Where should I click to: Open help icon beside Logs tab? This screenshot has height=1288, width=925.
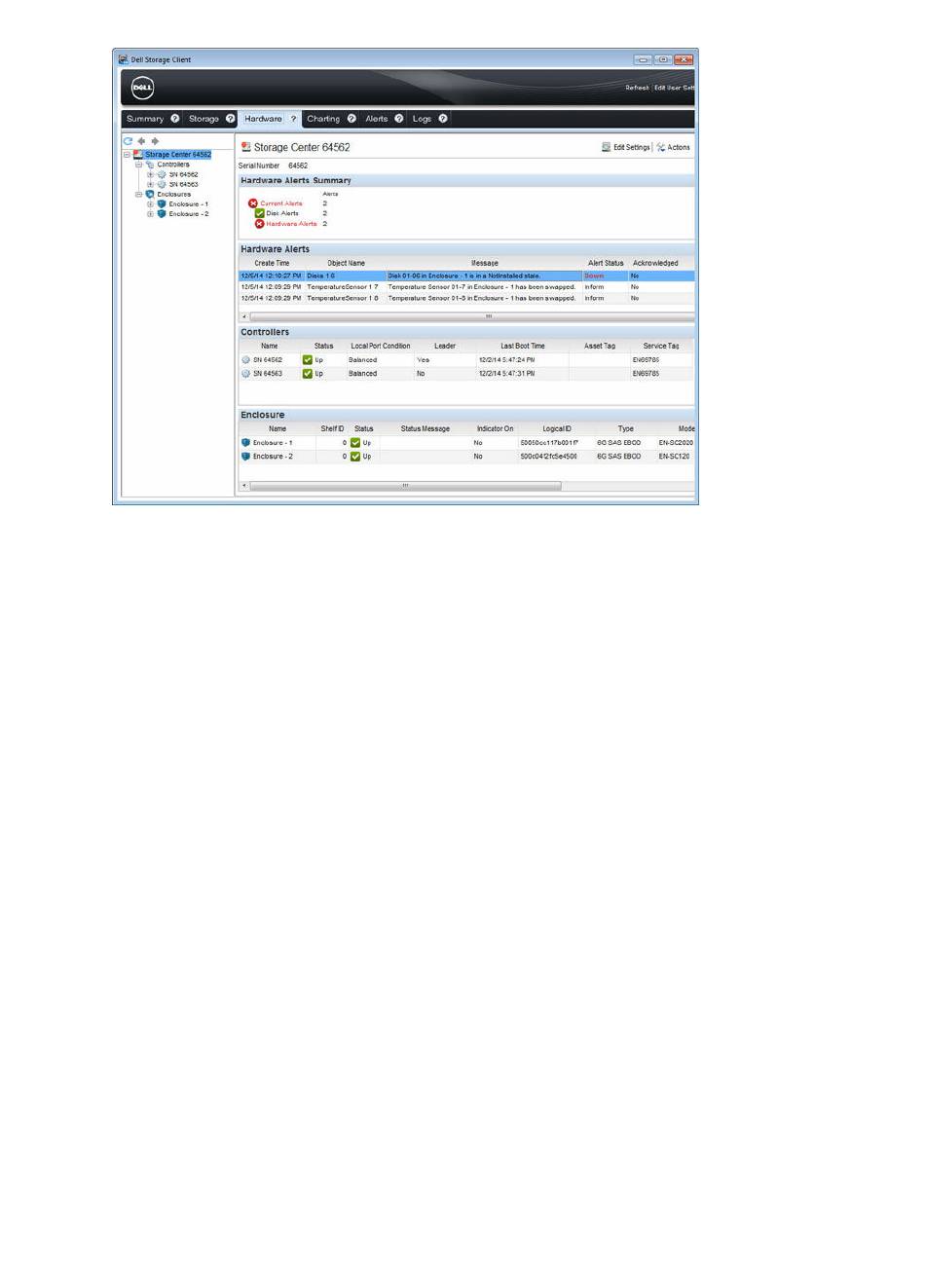[x=443, y=119]
